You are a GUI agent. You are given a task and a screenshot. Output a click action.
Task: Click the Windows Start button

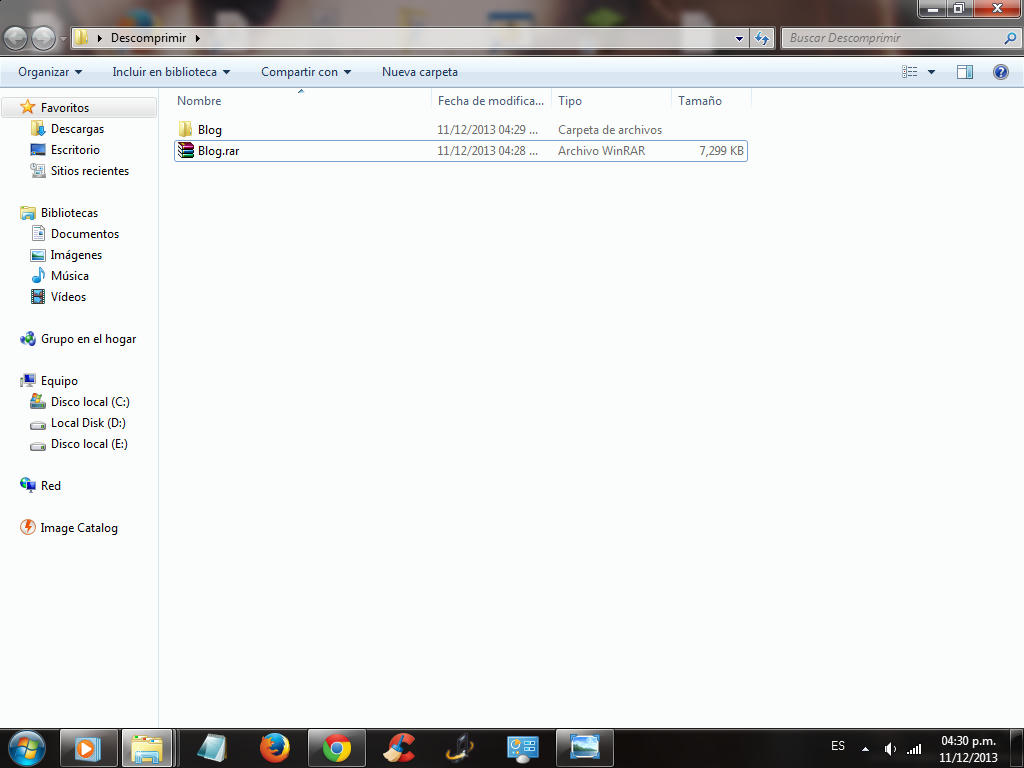point(26,747)
